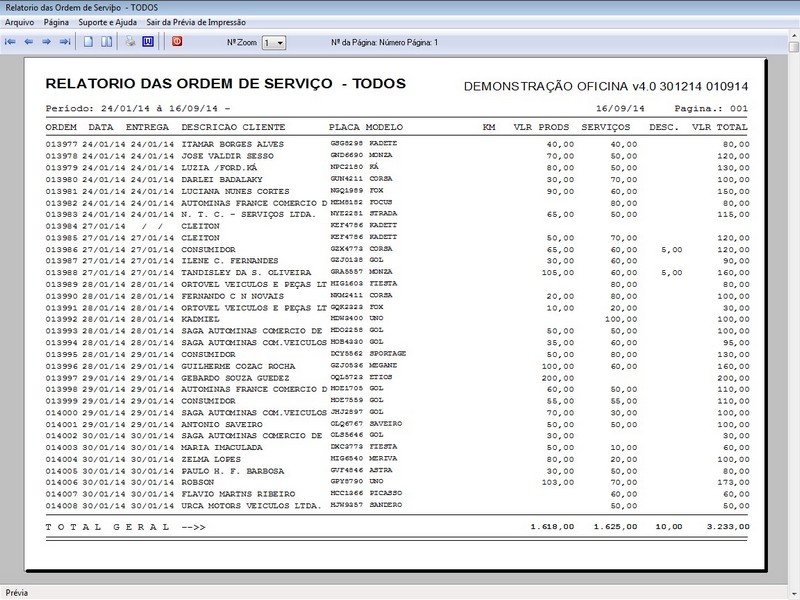
Task: Click client ROBSON
Action: [x=198, y=482]
